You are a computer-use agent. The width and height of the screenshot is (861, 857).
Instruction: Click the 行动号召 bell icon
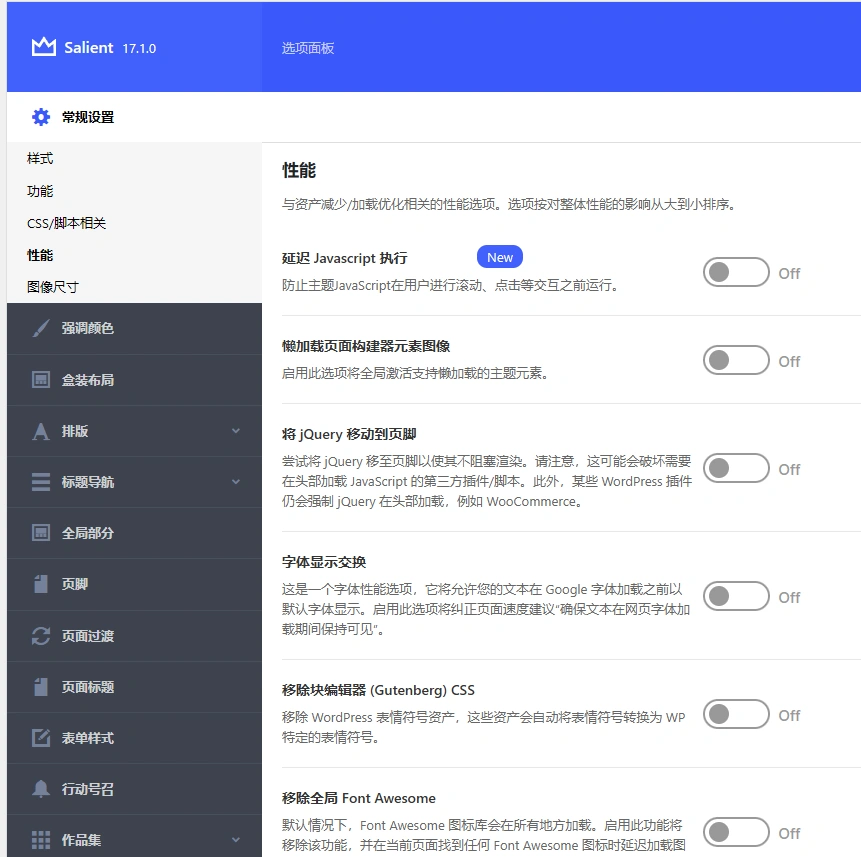coord(39,787)
